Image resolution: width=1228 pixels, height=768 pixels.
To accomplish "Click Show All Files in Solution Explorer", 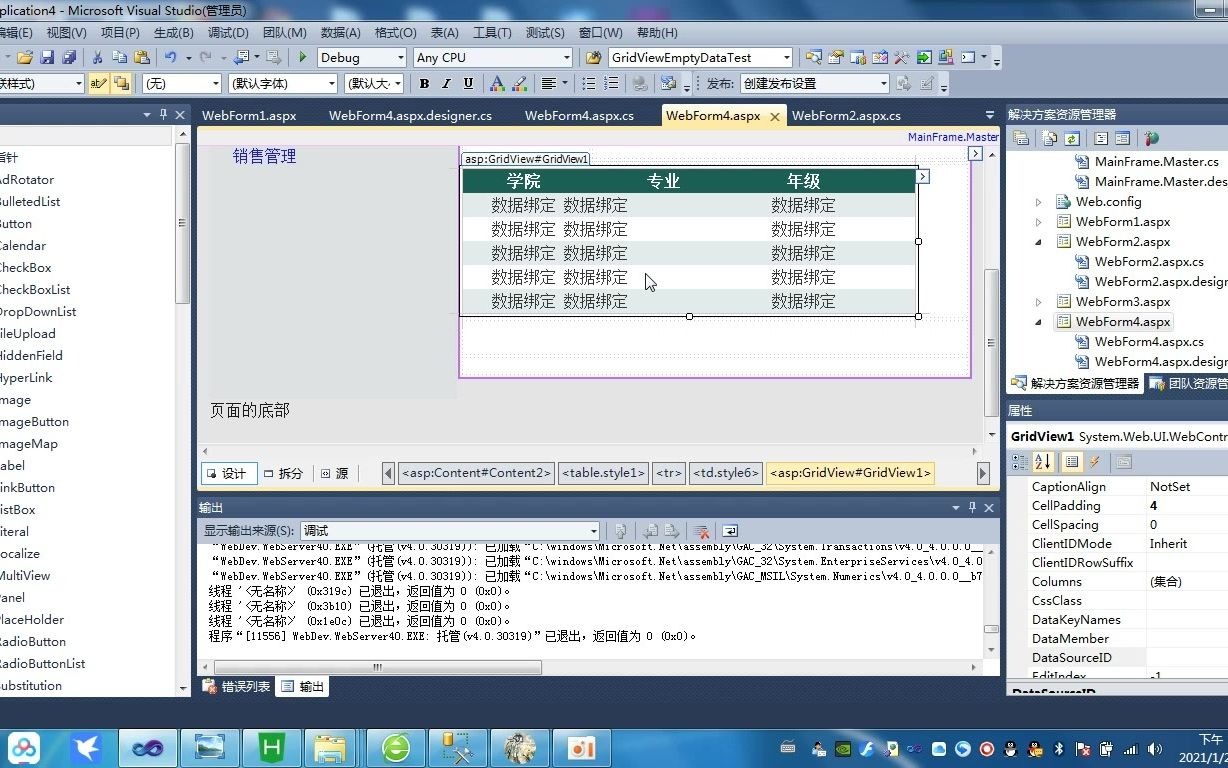I will (1048, 138).
